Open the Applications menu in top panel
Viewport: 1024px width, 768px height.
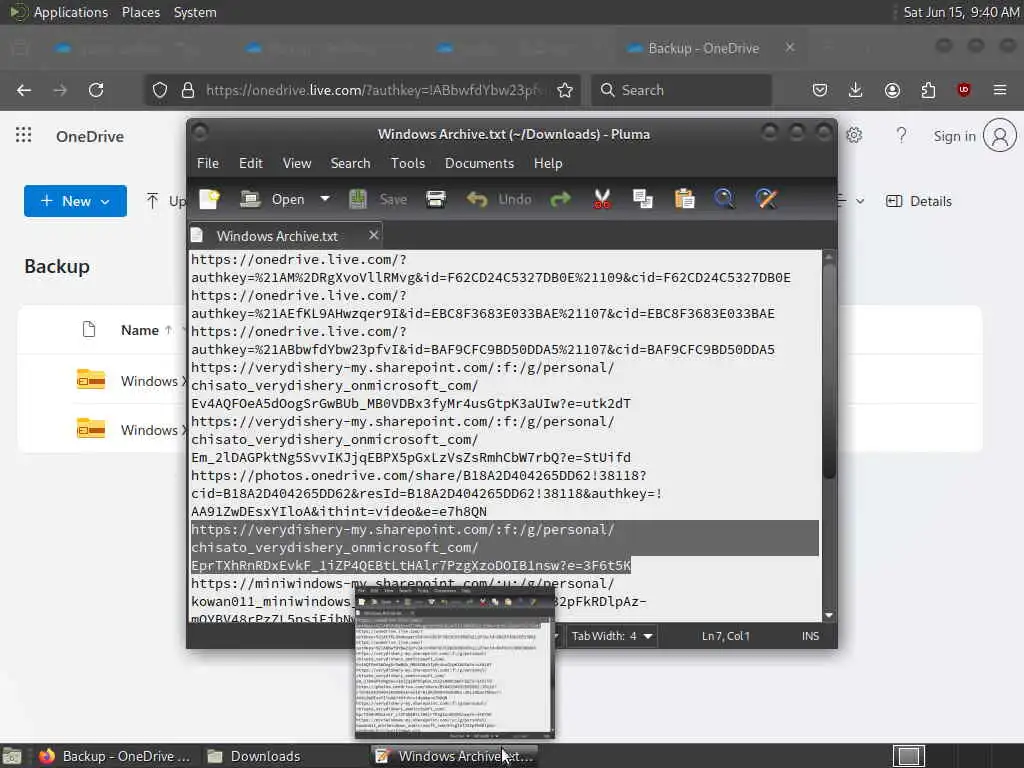(71, 12)
